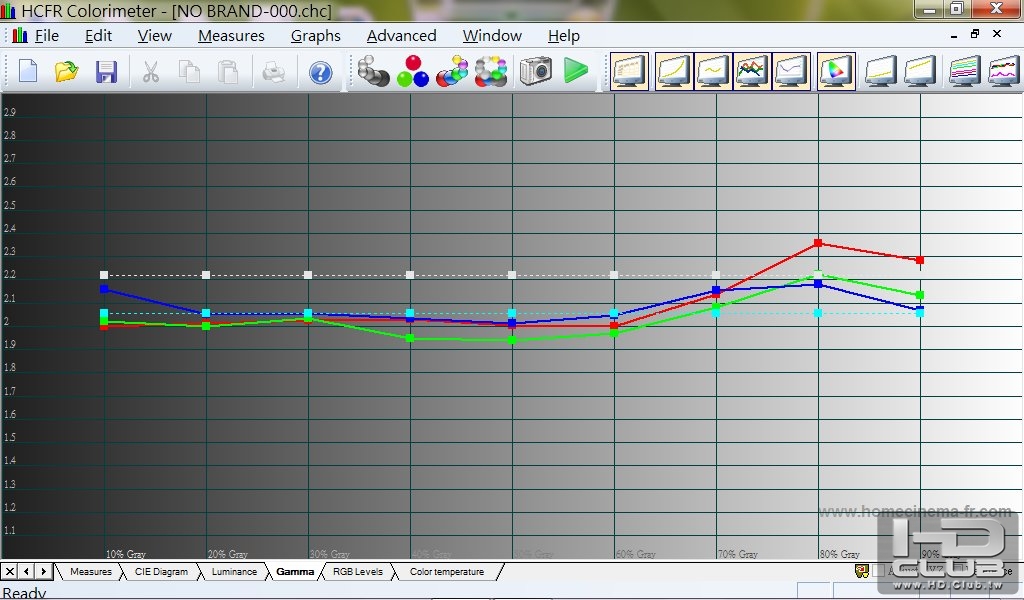The height and width of the screenshot is (600, 1024).
Task: Click the monitor icon with rising yellow line
Action: [x=920, y=71]
